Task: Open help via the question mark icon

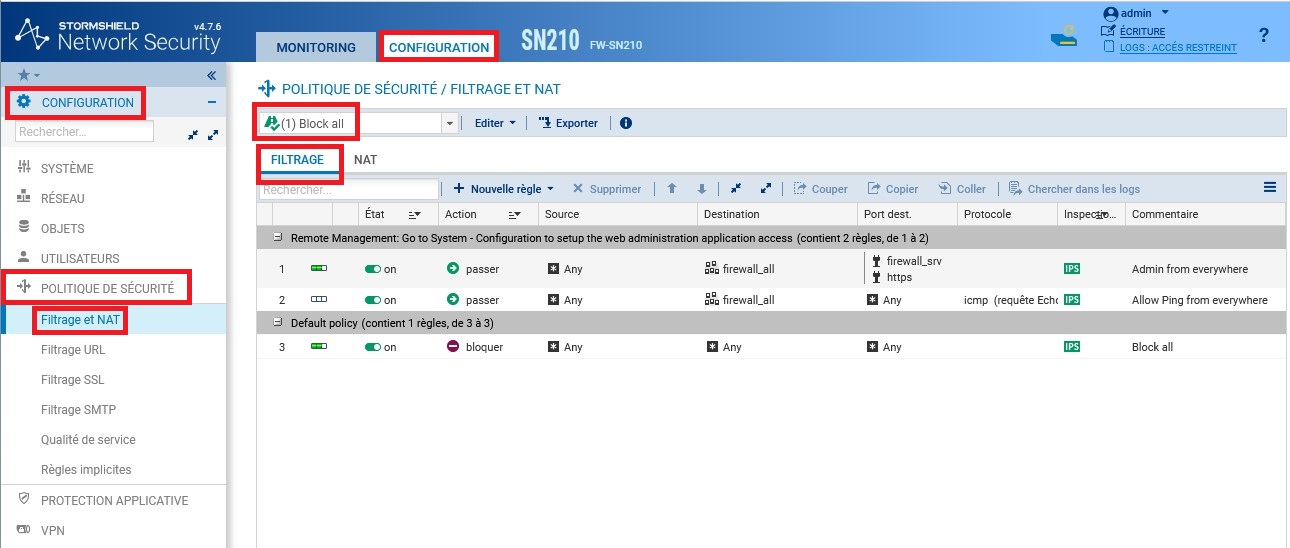Action: [x=1264, y=36]
